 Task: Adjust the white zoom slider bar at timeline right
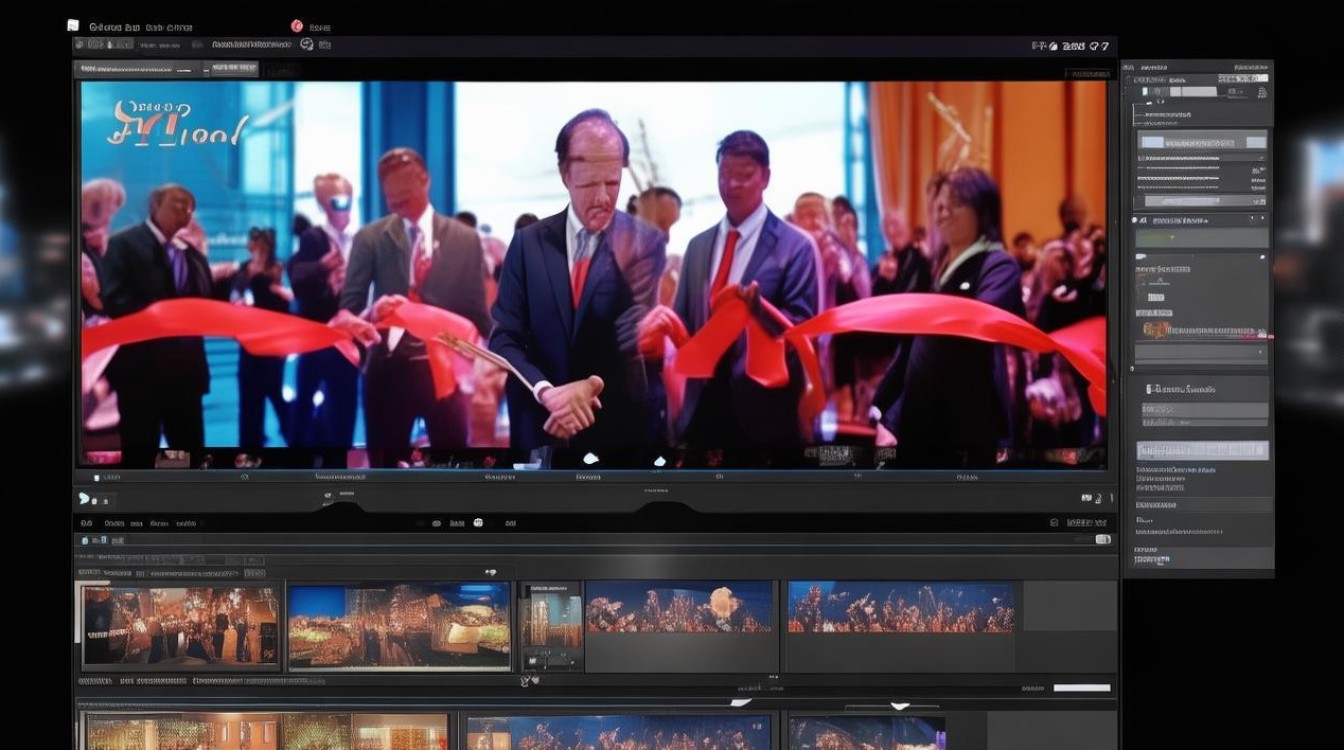pyautogui.click(x=1082, y=688)
